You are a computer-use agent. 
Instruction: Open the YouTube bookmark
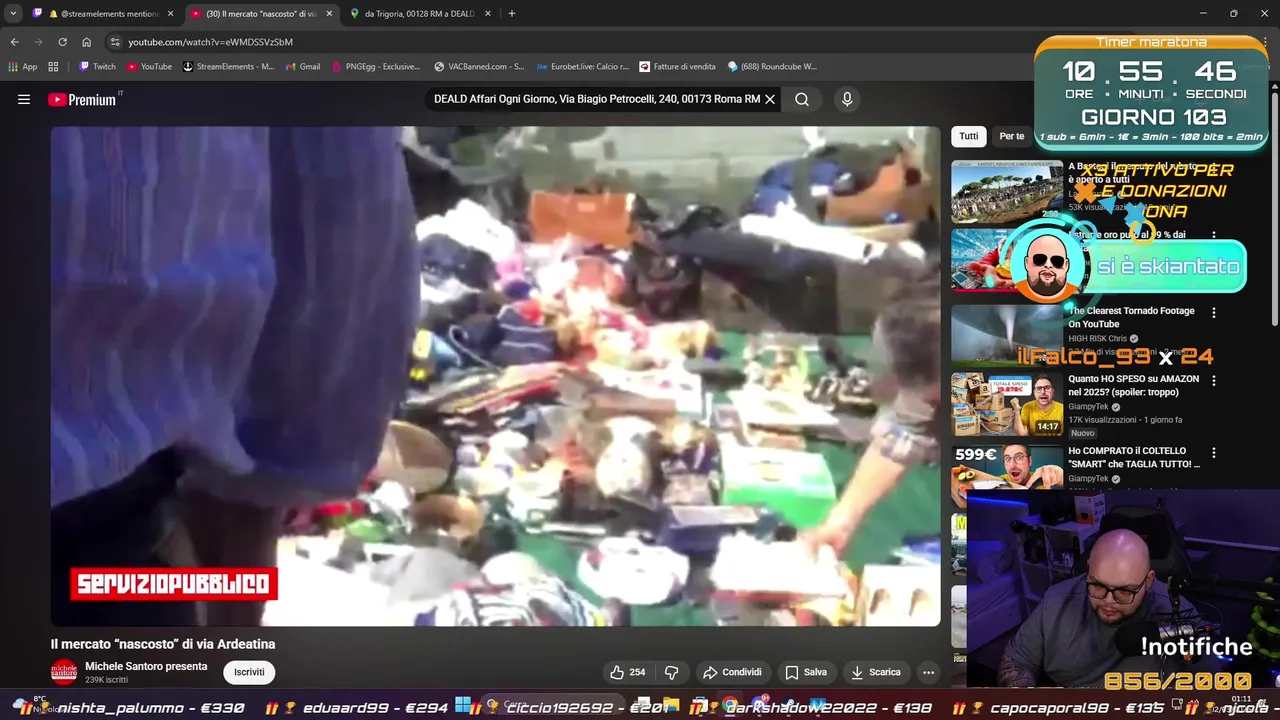tap(149, 67)
